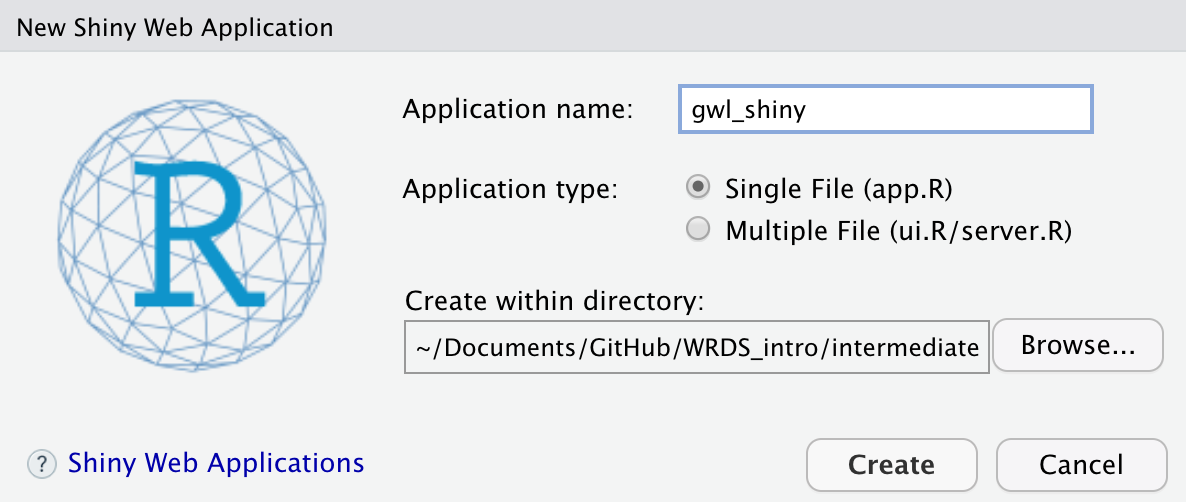Click the "New Shiny Web Application" title bar
The height and width of the screenshot is (502, 1186).
[175, 26]
